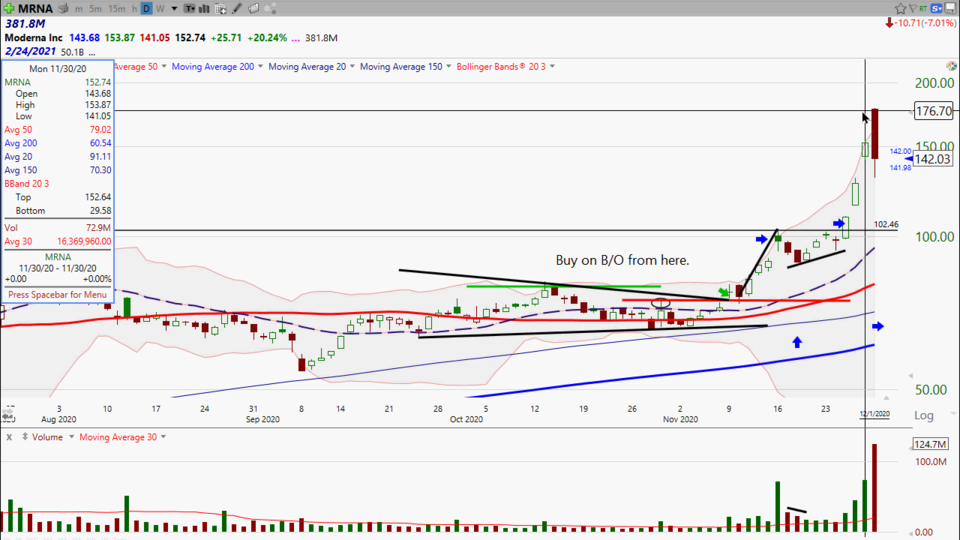Click the 12/1/2020 date cursor label

[x=874, y=414]
